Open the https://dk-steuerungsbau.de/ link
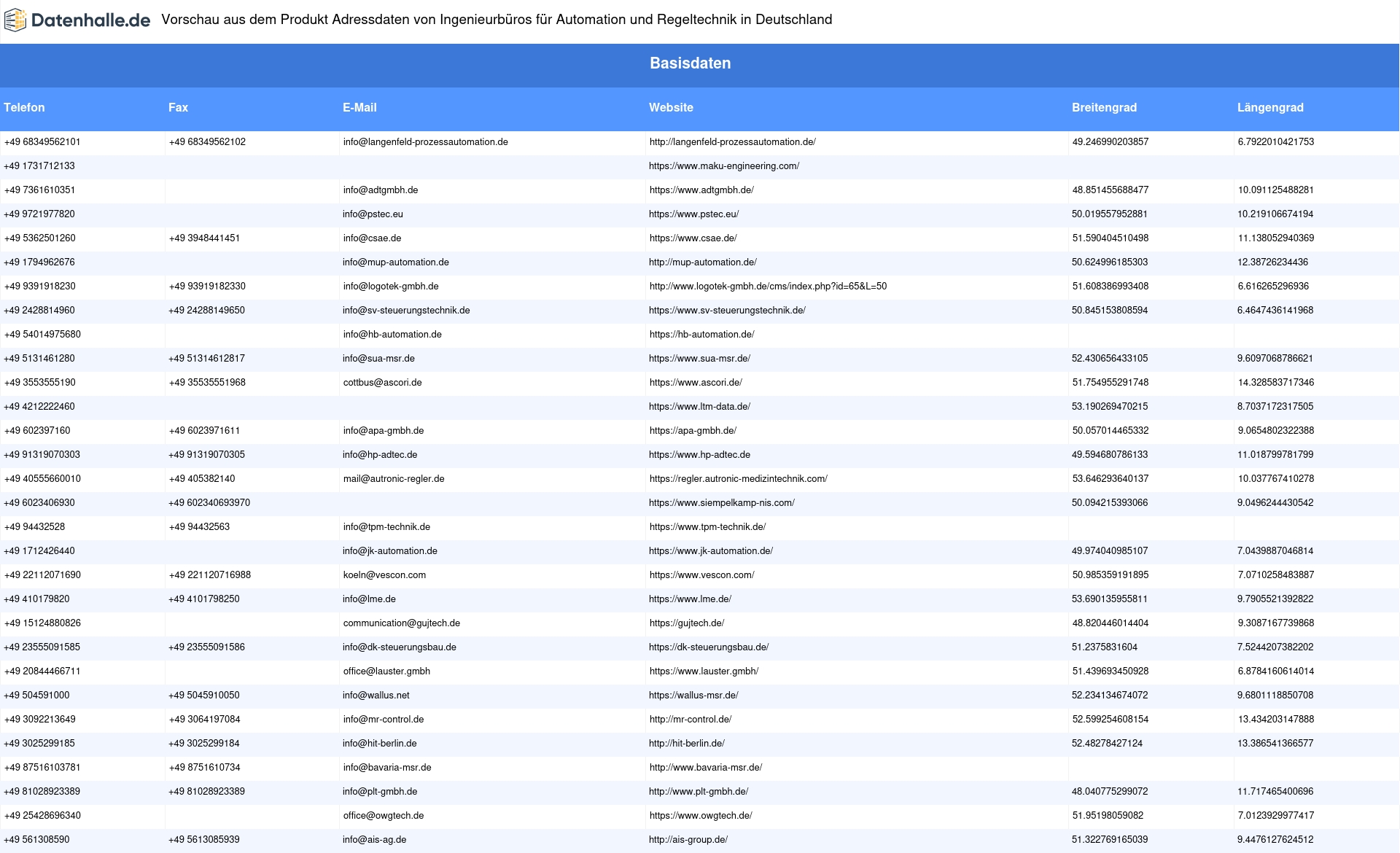 [x=709, y=647]
